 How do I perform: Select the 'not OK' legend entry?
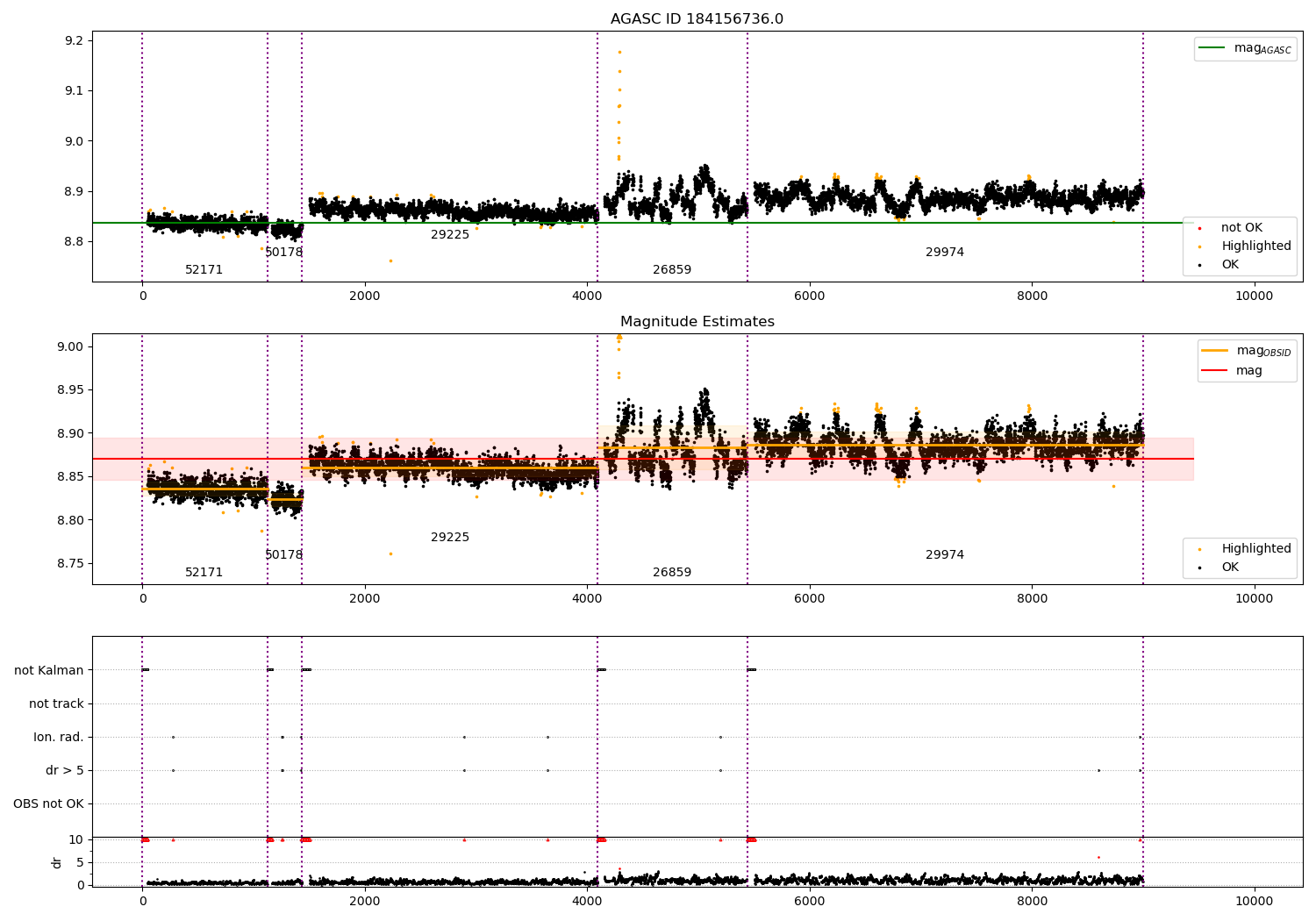(x=1241, y=227)
